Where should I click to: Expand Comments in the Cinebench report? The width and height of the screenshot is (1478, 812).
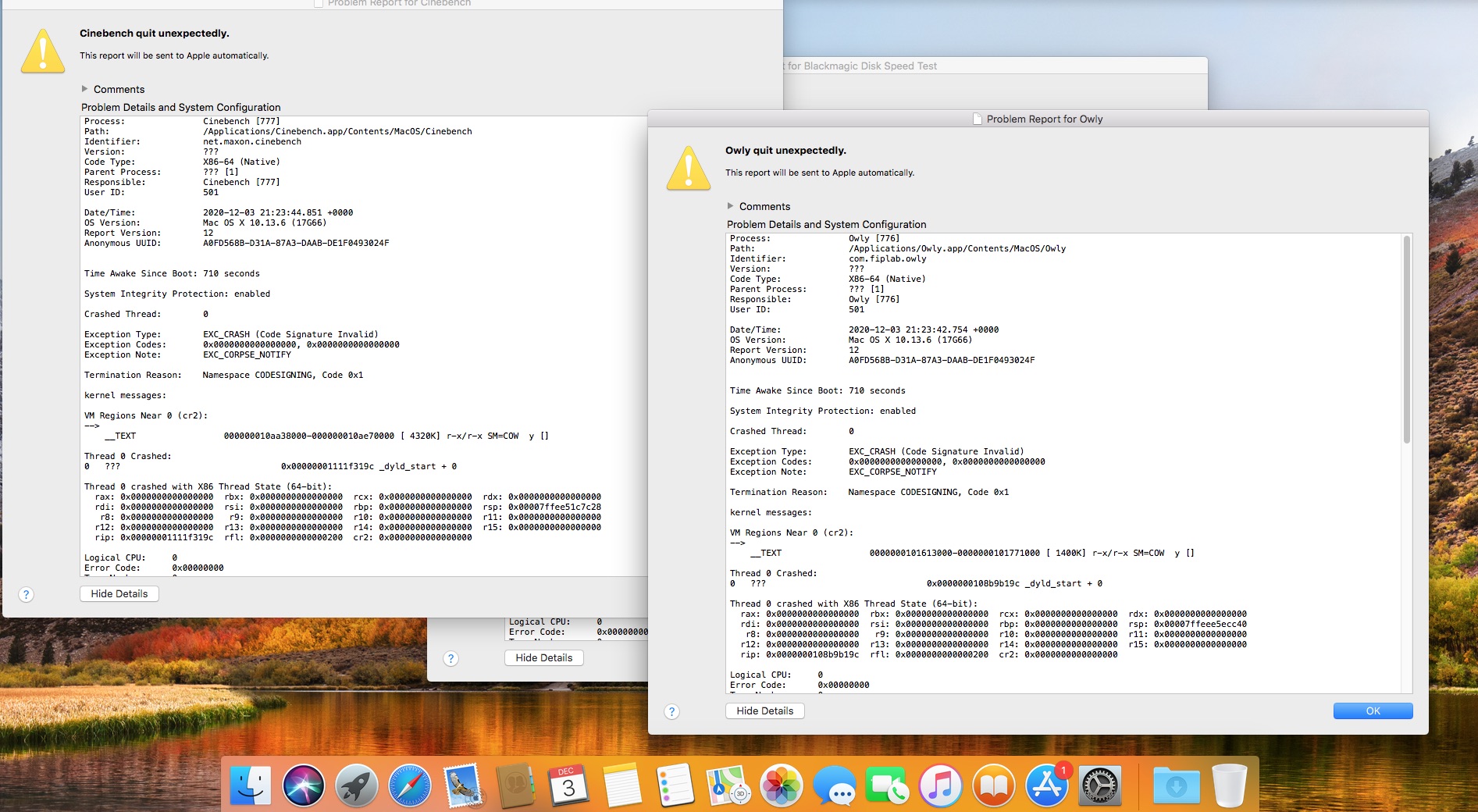[x=85, y=89]
